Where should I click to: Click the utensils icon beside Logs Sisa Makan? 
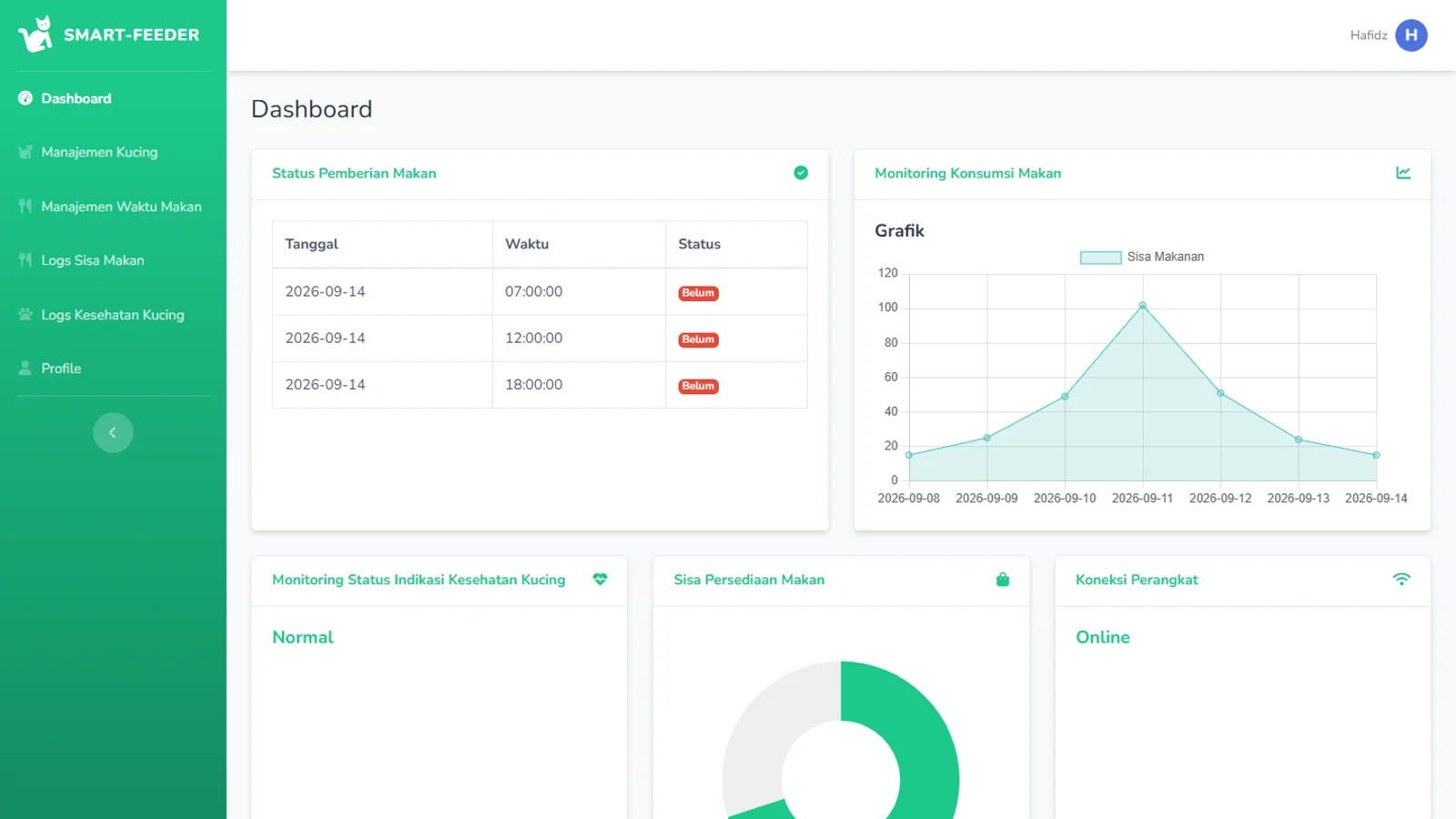[x=25, y=260]
